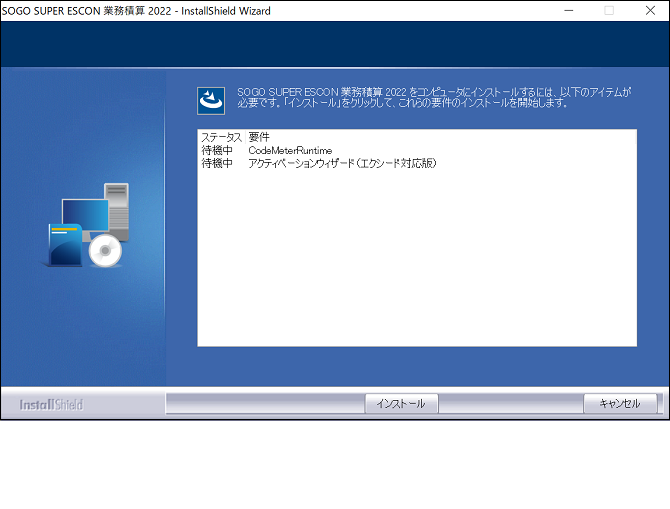Click the 待機中 status of アクティベーションウィザード
This screenshot has height=509, width=670.
tap(217, 163)
